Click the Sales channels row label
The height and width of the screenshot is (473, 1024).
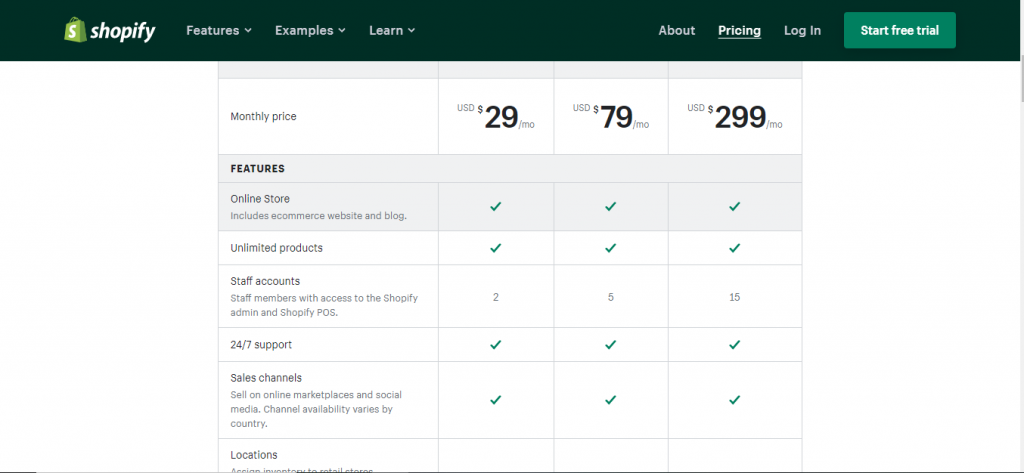266,378
